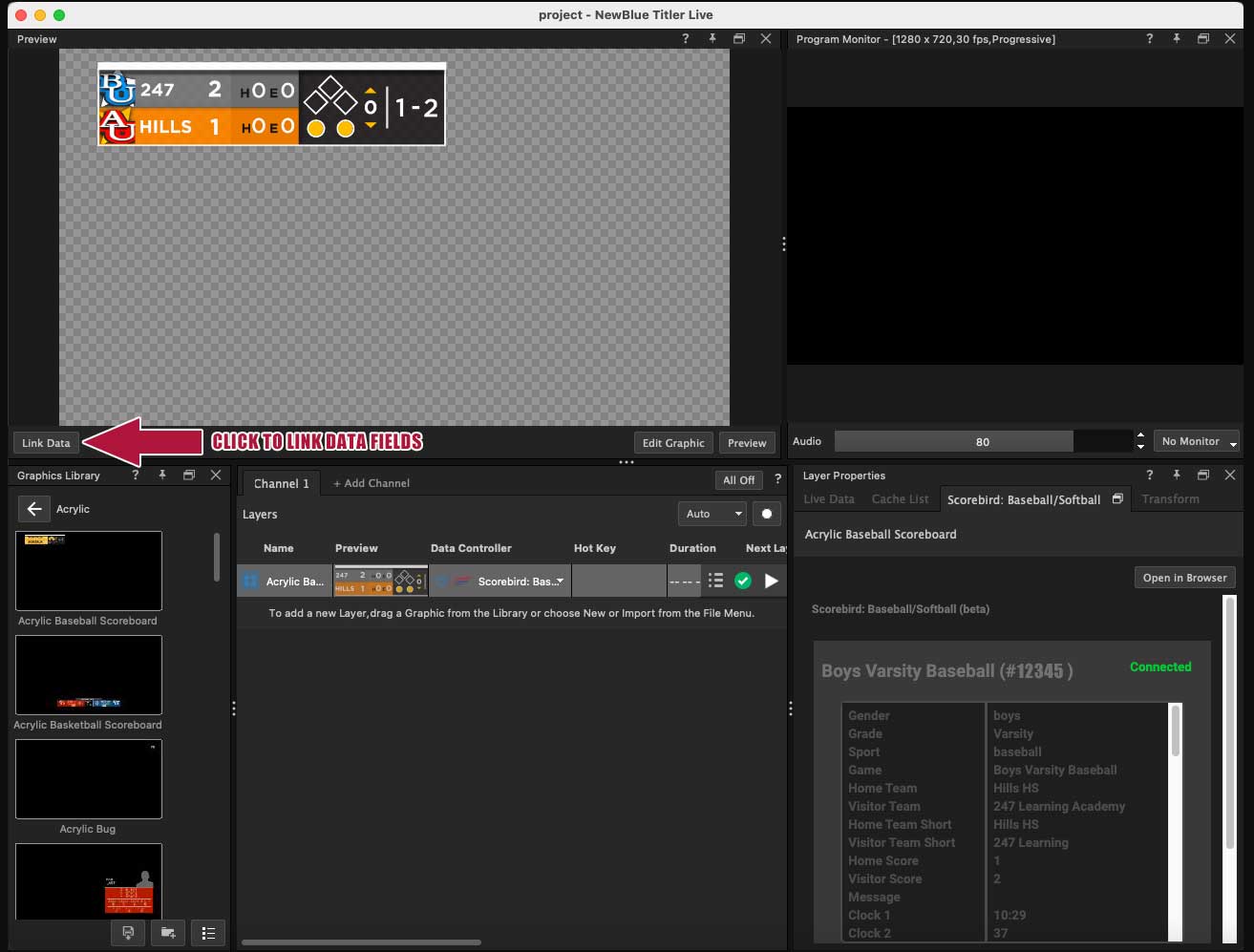Click the 'Boys Varsity Baseball (#12345 )' heading
The width and height of the screenshot is (1254, 952).
(x=947, y=670)
